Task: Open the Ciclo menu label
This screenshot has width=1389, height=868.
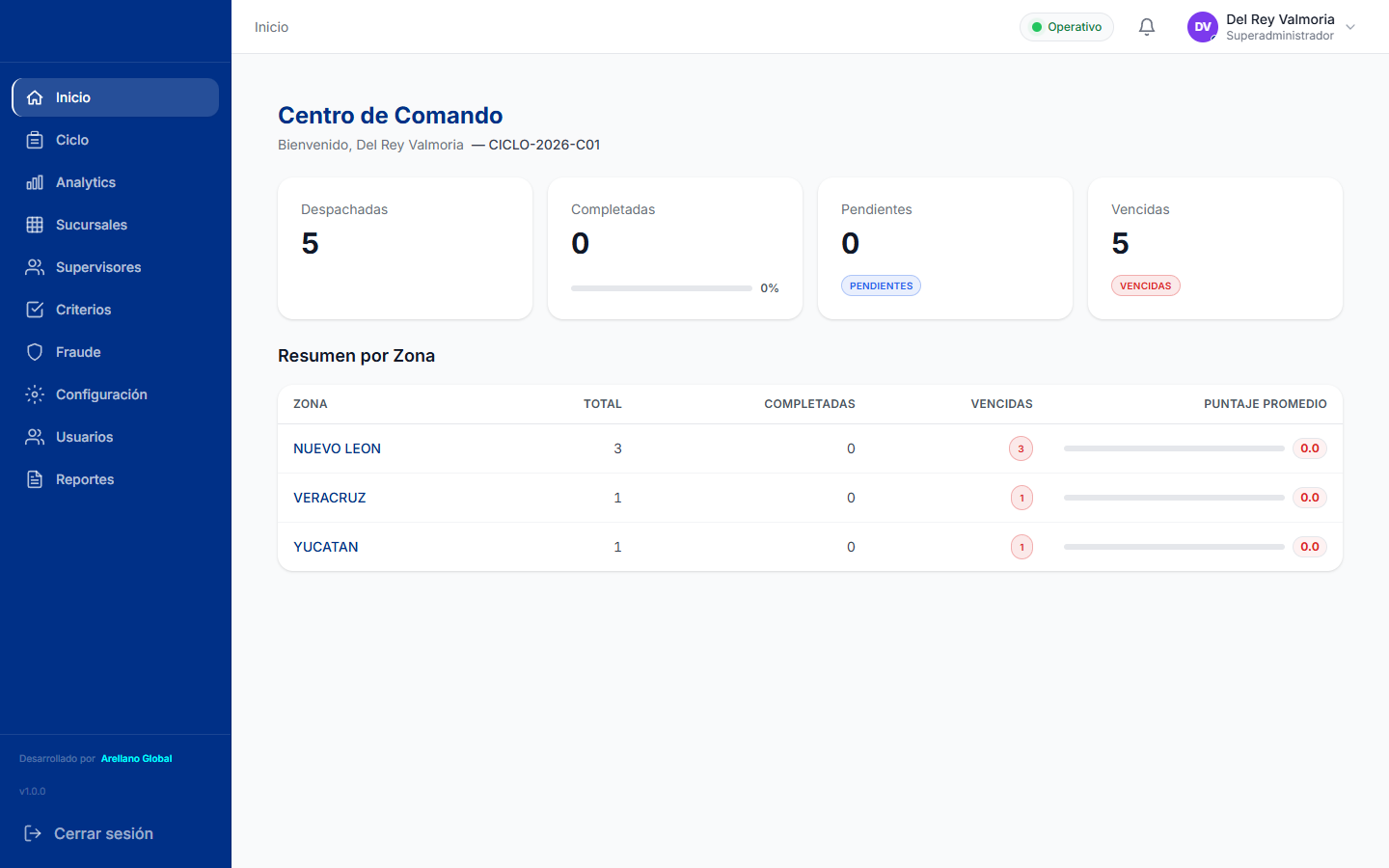Action: pyautogui.click(x=72, y=140)
